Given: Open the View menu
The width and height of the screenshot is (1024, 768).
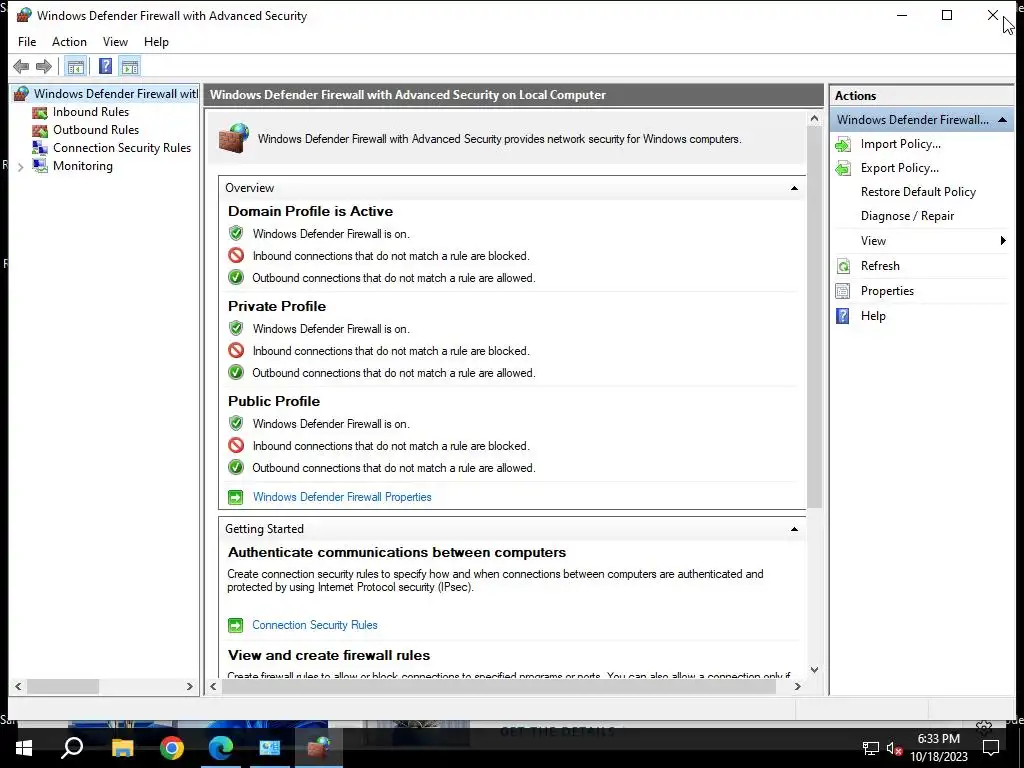Looking at the screenshot, I should coord(115,42).
